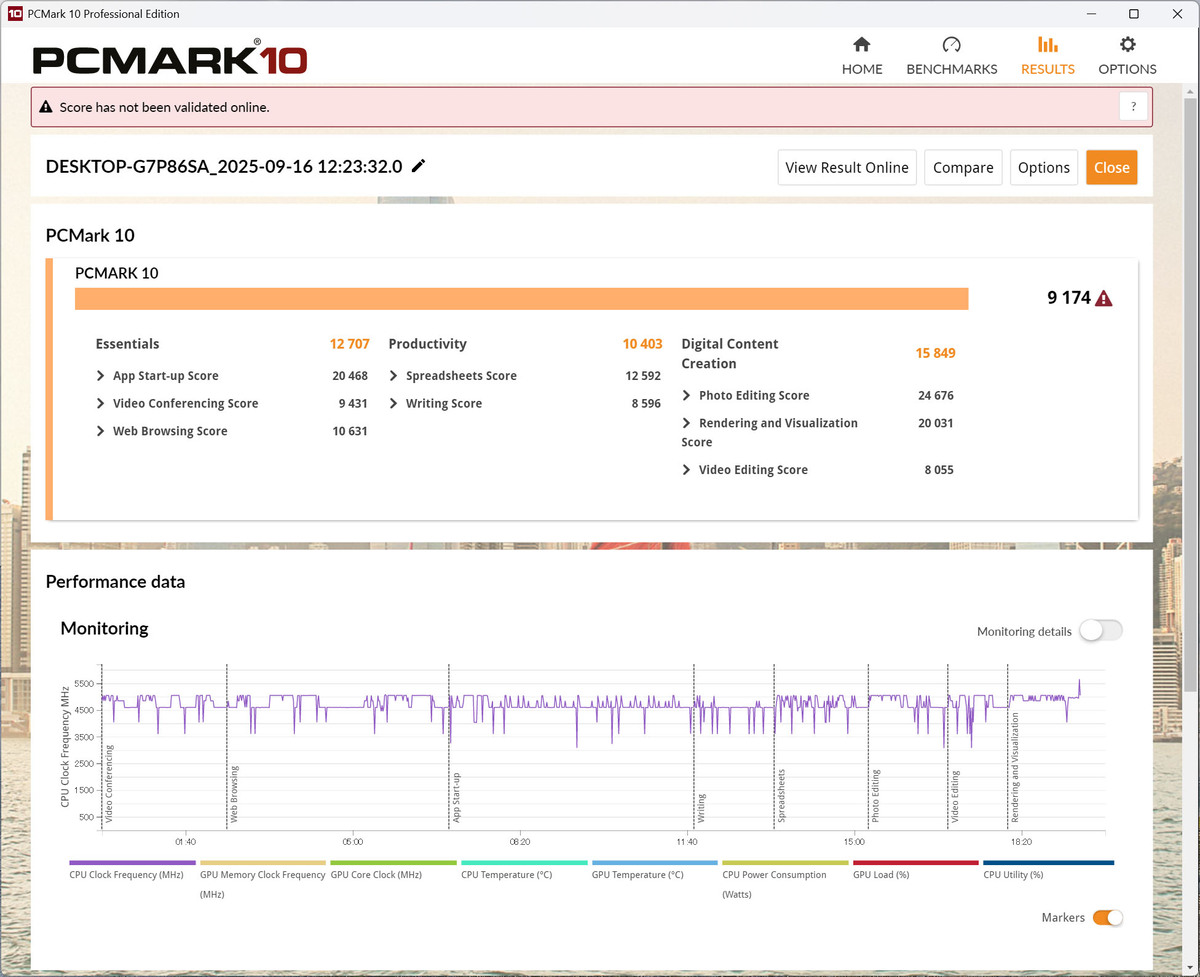
Task: Close the result with orange Close button
Action: [1111, 168]
